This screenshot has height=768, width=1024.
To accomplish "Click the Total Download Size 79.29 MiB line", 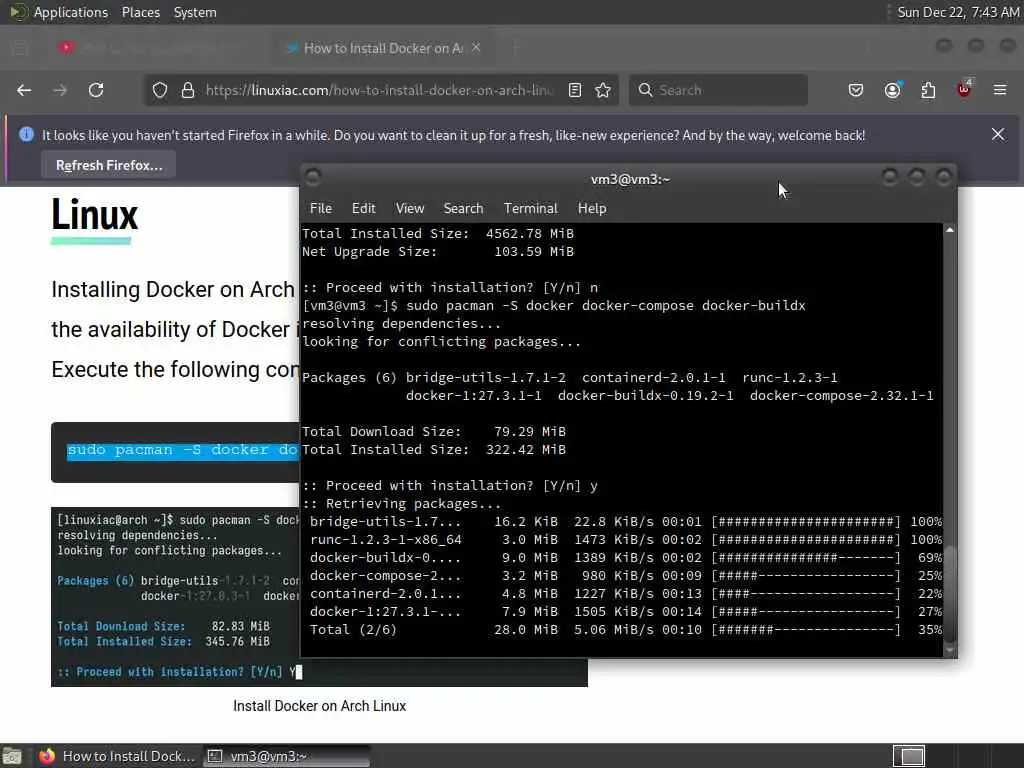I will pyautogui.click(x=434, y=432).
